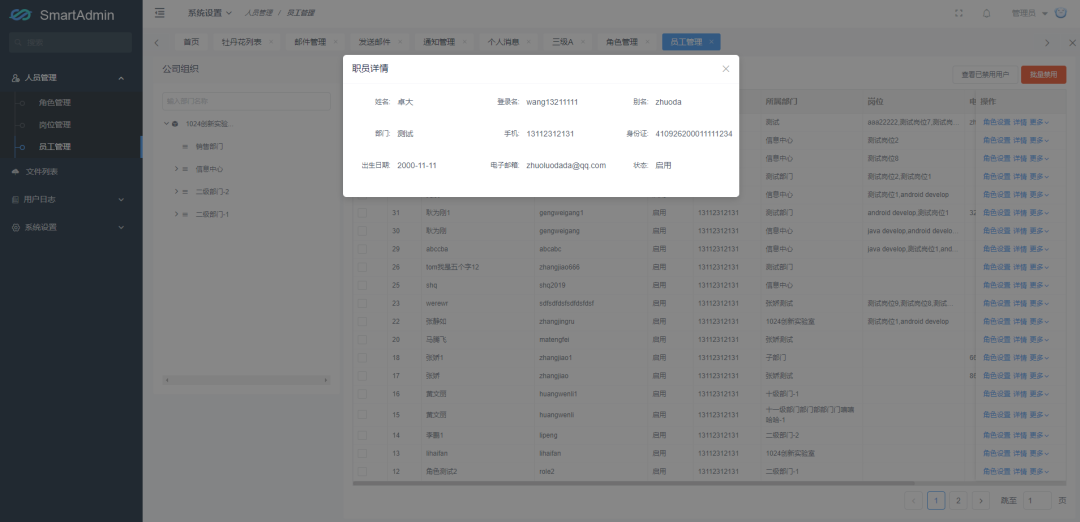1080x522 pixels.
Task: Switch to the 首页 tab
Action: pos(191,42)
